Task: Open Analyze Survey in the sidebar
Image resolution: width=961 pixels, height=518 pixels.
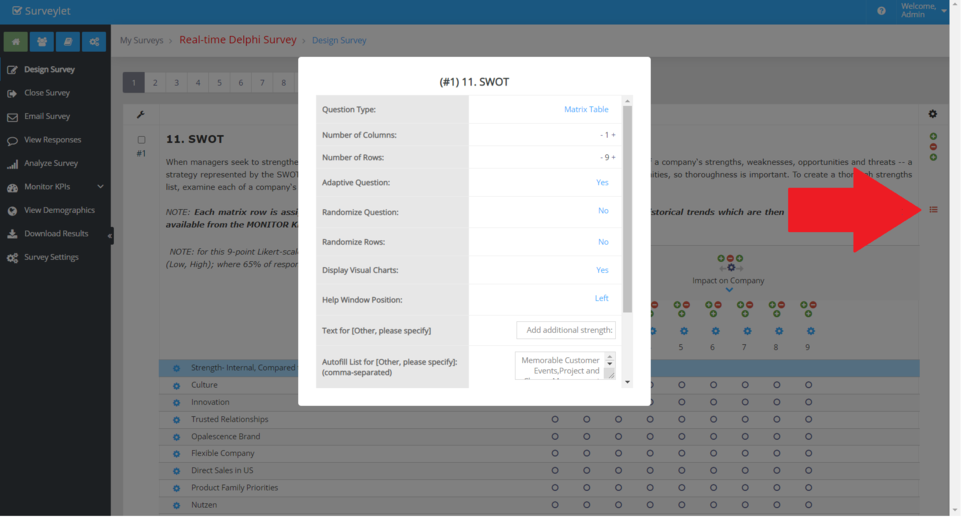Action: point(51,163)
